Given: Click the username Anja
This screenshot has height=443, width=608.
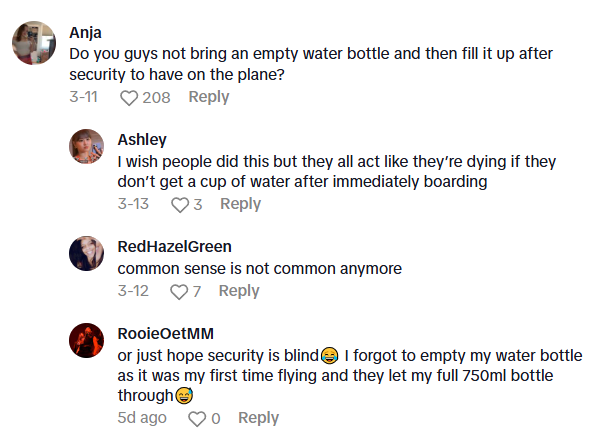Looking at the screenshot, I should point(86,31).
